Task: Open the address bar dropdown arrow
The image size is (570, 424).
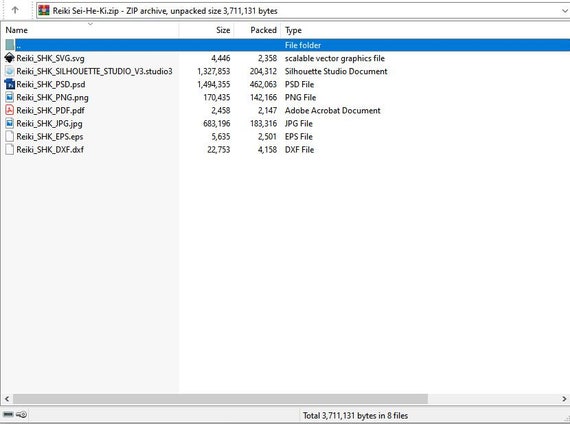Action: 565,11
